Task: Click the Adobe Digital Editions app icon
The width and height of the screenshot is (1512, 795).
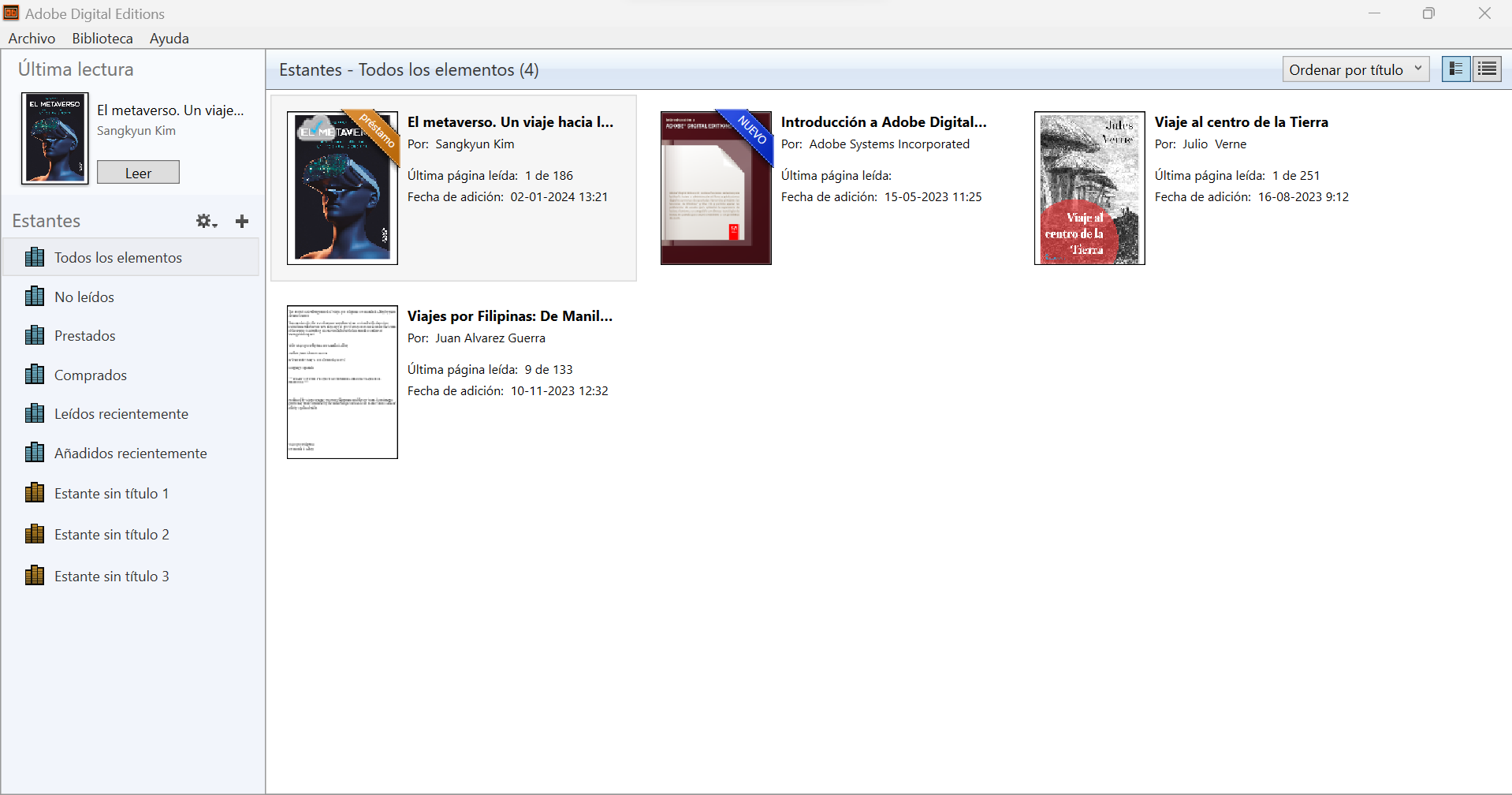Action: (x=11, y=13)
